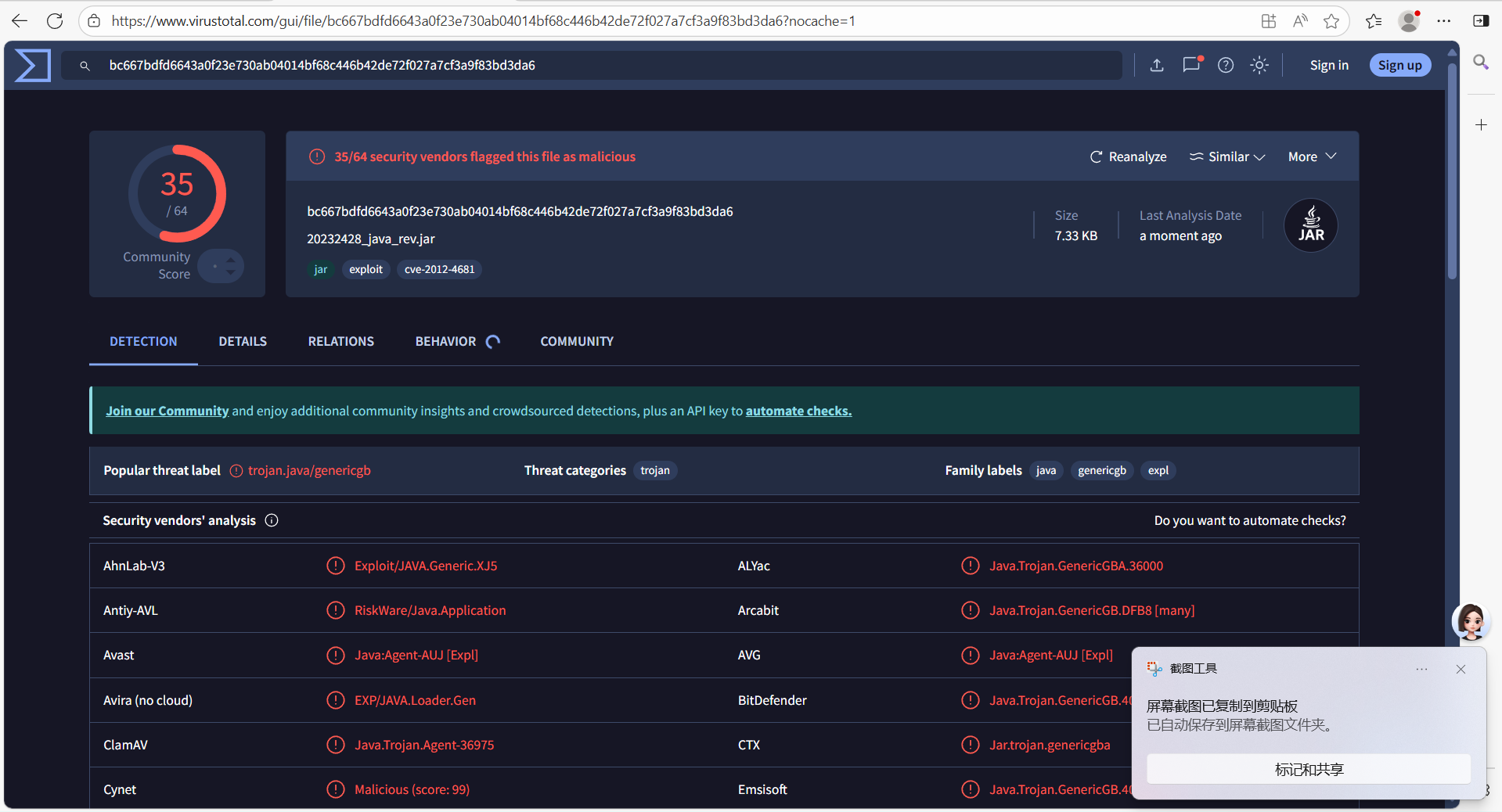The height and width of the screenshot is (812, 1502).
Task: Click the Exploit/JAVA.Generic.XJ5 detection result
Action: 426,566
